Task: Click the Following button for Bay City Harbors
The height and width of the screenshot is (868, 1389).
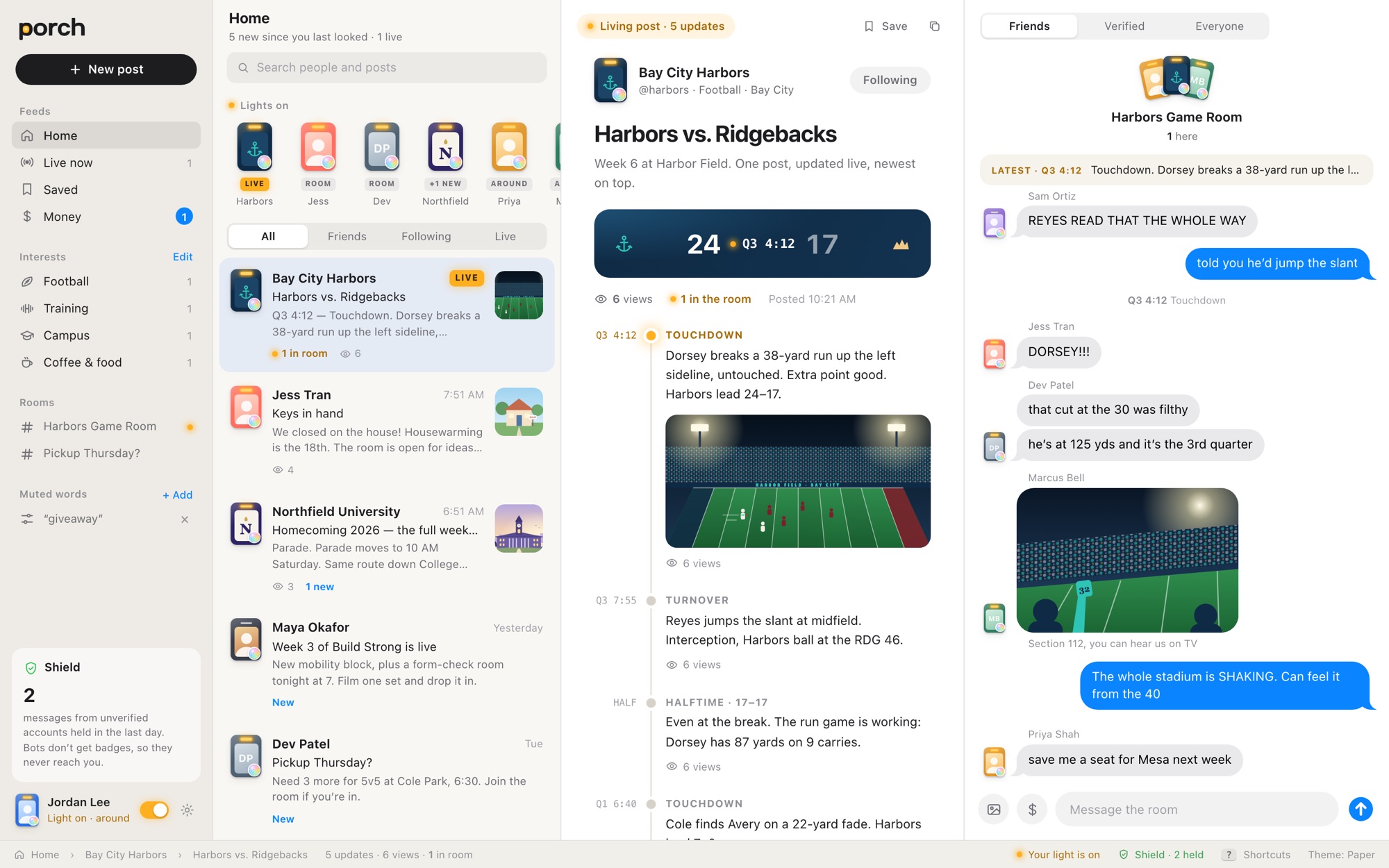Action: tap(890, 80)
